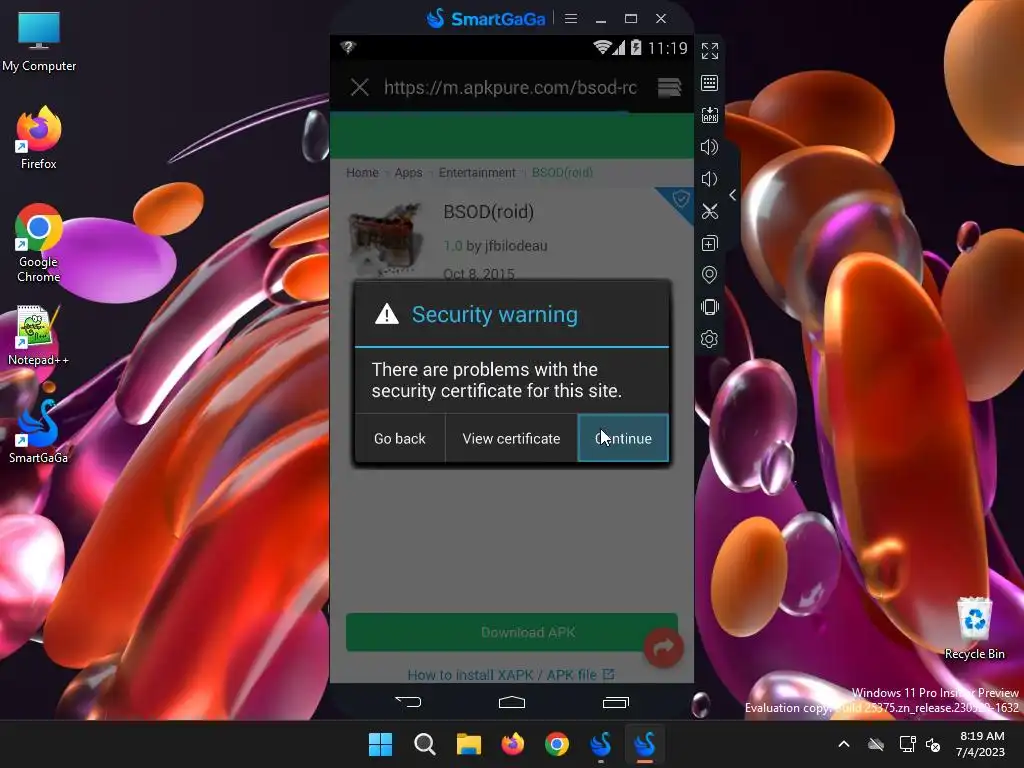Click Continue in the Security warning dialog

623,438
